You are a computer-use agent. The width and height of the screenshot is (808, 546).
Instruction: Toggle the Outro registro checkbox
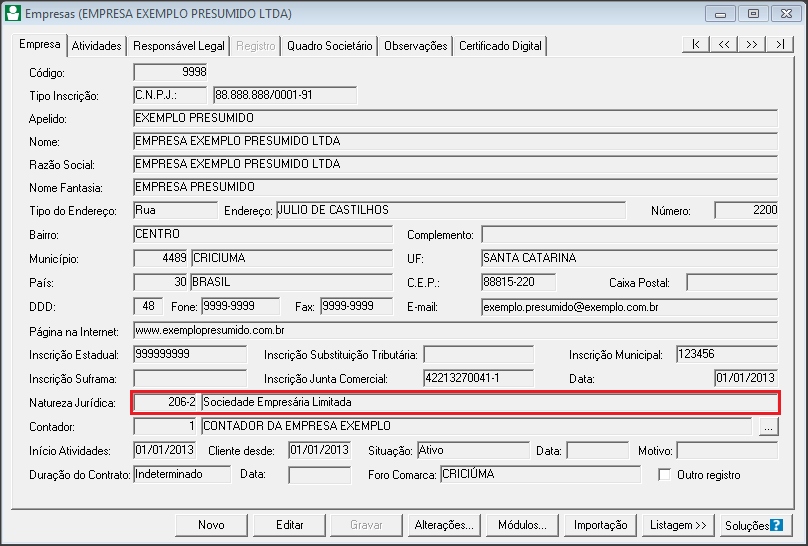click(665, 475)
